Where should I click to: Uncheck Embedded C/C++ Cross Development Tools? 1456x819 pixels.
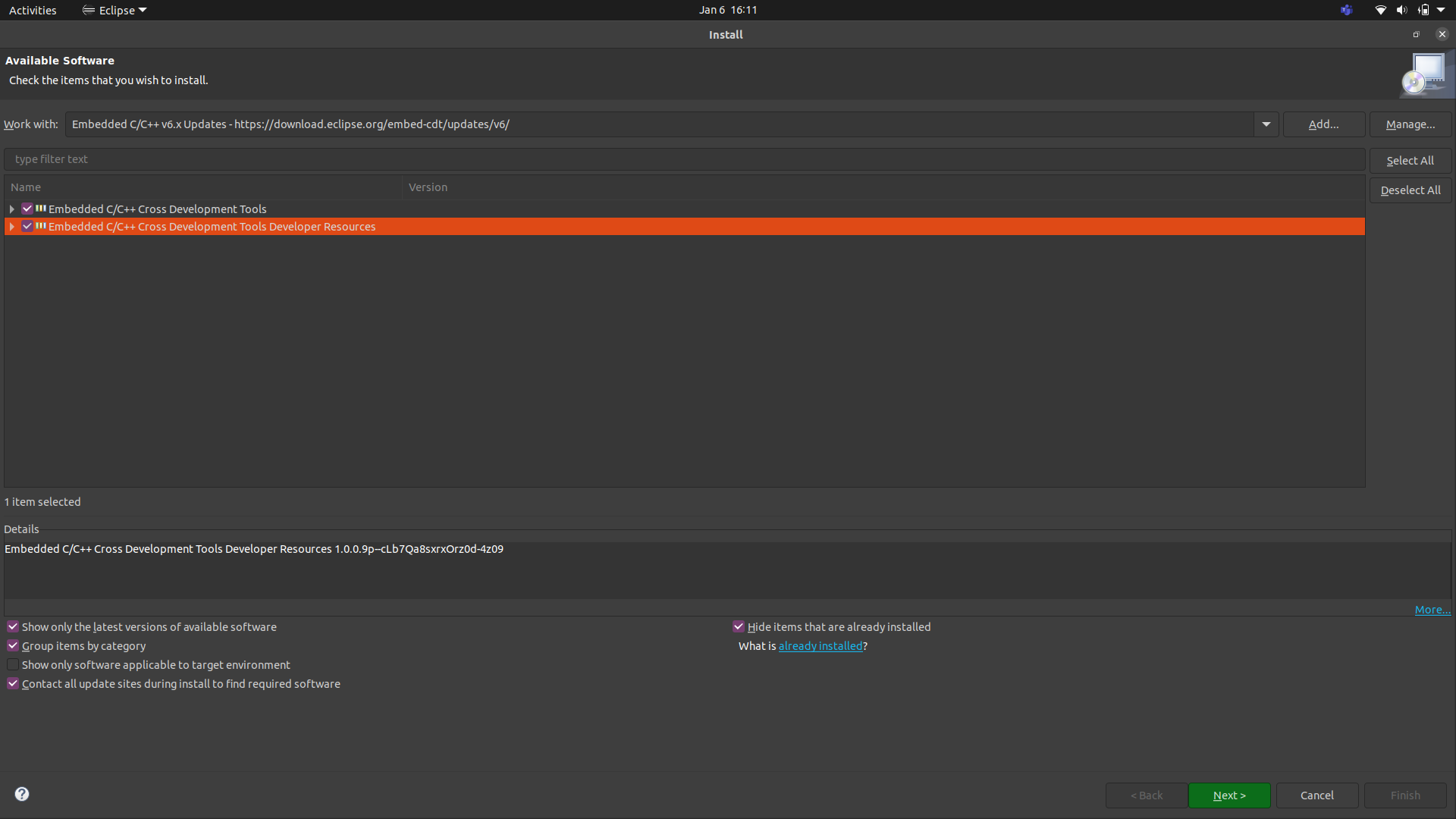[x=27, y=209]
